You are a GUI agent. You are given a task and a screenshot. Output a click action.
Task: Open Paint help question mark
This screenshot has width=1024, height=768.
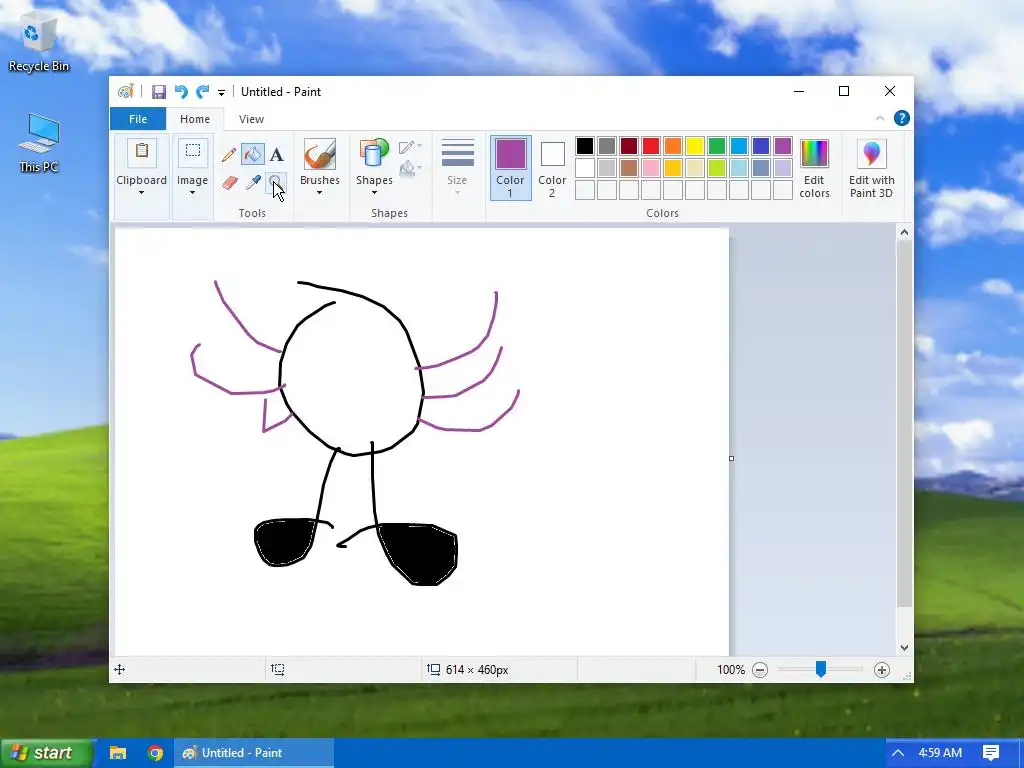[902, 118]
